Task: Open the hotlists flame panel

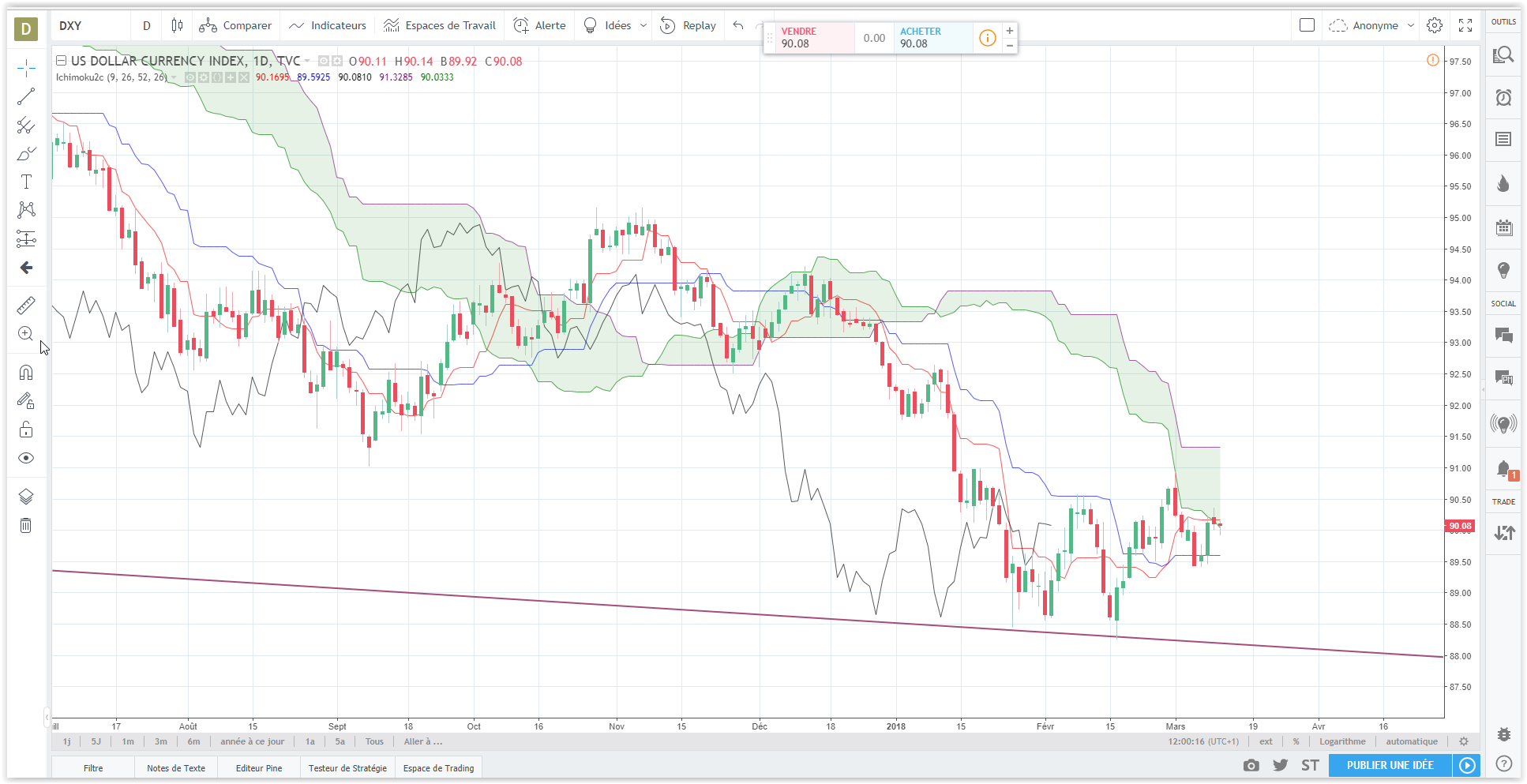Action: coord(1503,184)
